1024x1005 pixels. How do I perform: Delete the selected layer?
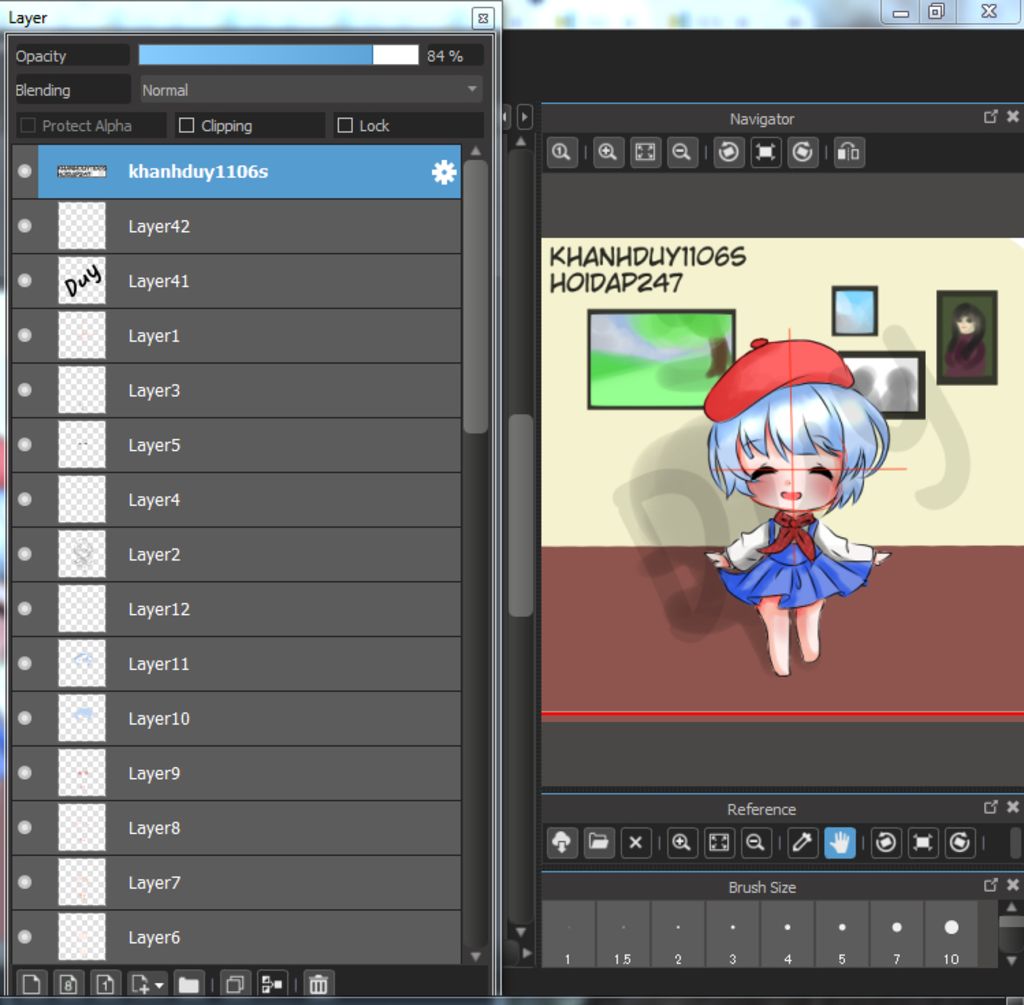point(319,983)
